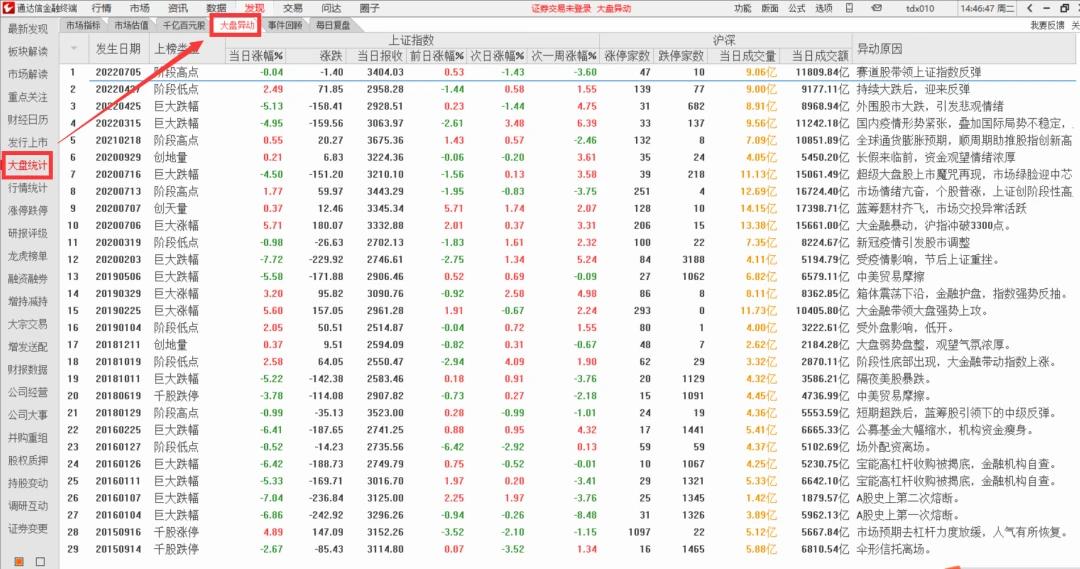Select 融资融券 in the sidebar

pyautogui.click(x=28, y=279)
